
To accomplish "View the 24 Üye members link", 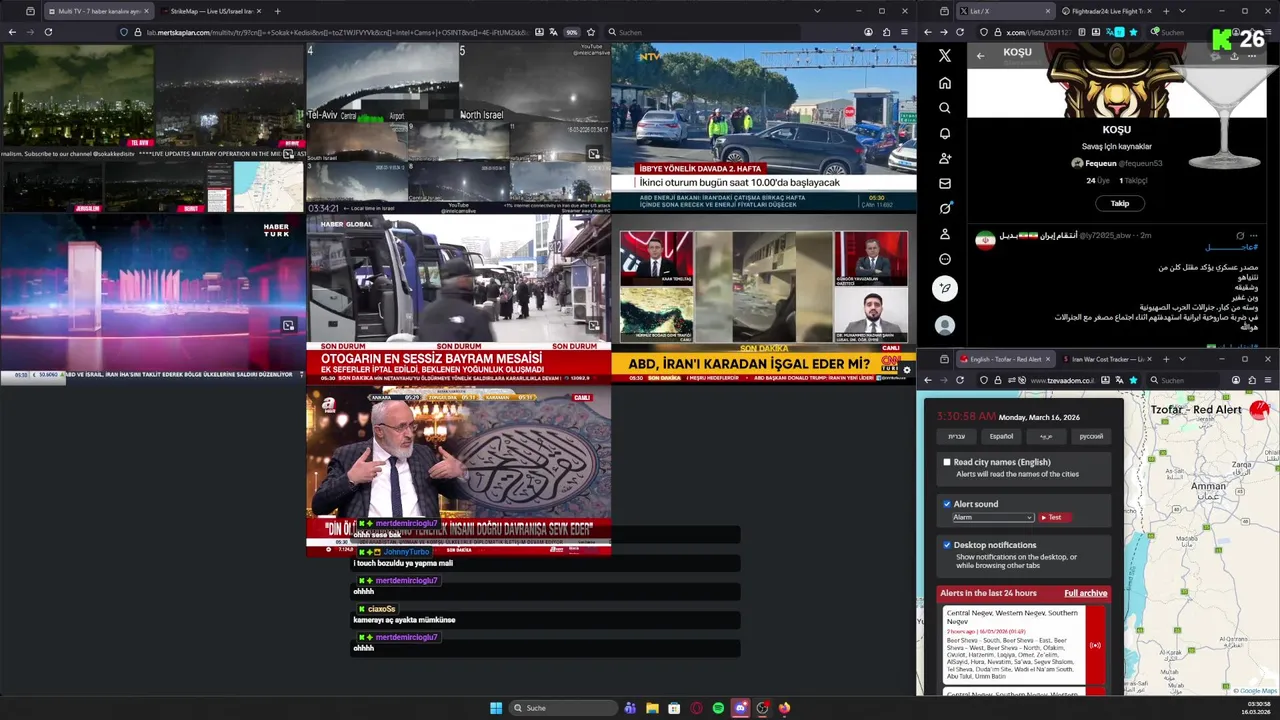I will [1098, 181].
